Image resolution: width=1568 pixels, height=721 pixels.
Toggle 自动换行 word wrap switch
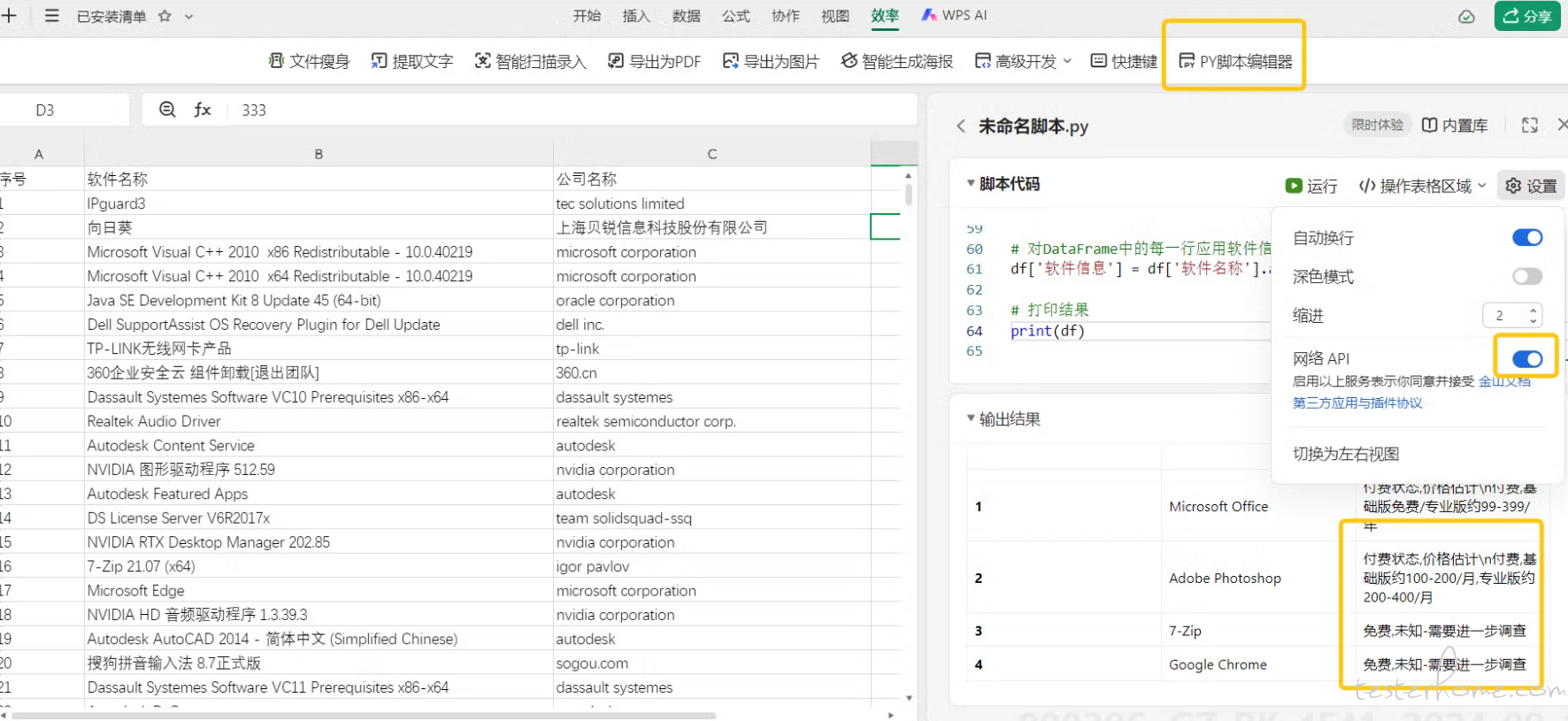click(1527, 237)
